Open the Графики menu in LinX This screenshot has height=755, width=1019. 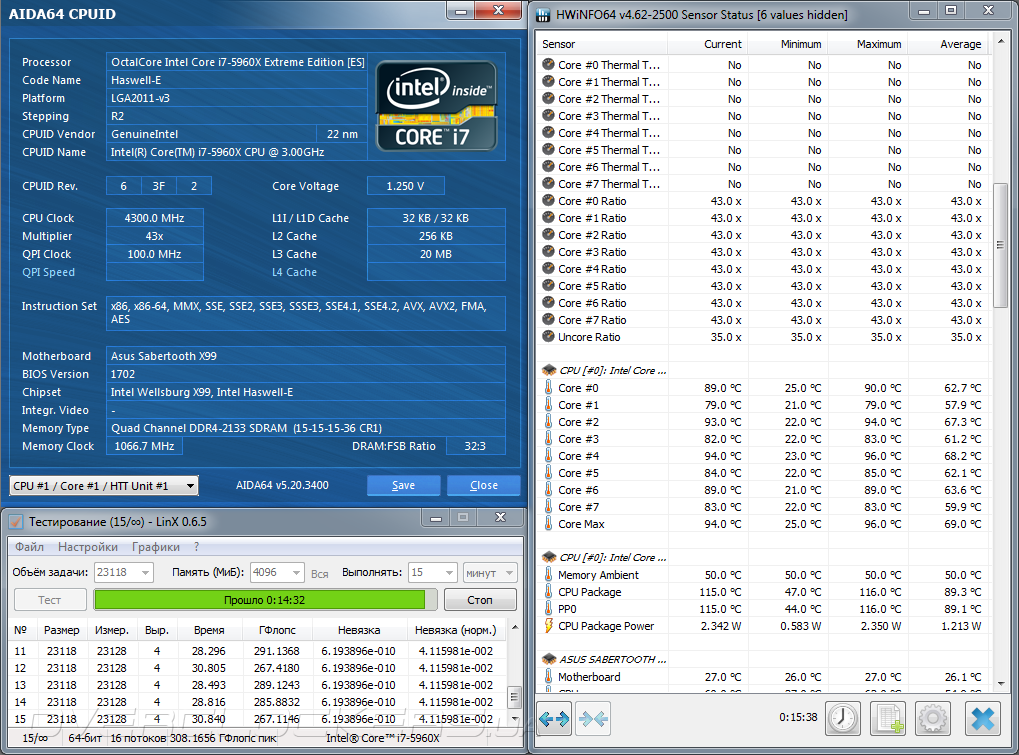(156, 547)
